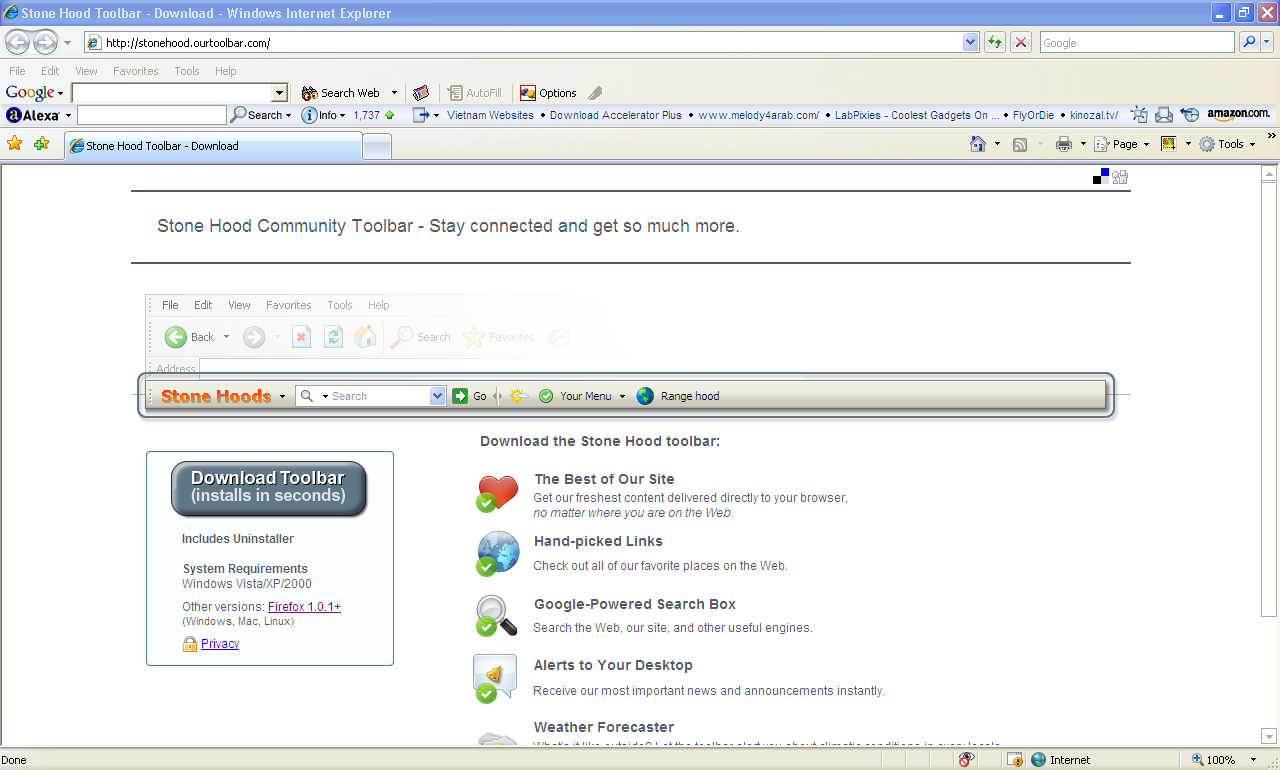Open the Google toolbar logo dropdown
Screen dimensions: 1280x770
click(x=60, y=93)
